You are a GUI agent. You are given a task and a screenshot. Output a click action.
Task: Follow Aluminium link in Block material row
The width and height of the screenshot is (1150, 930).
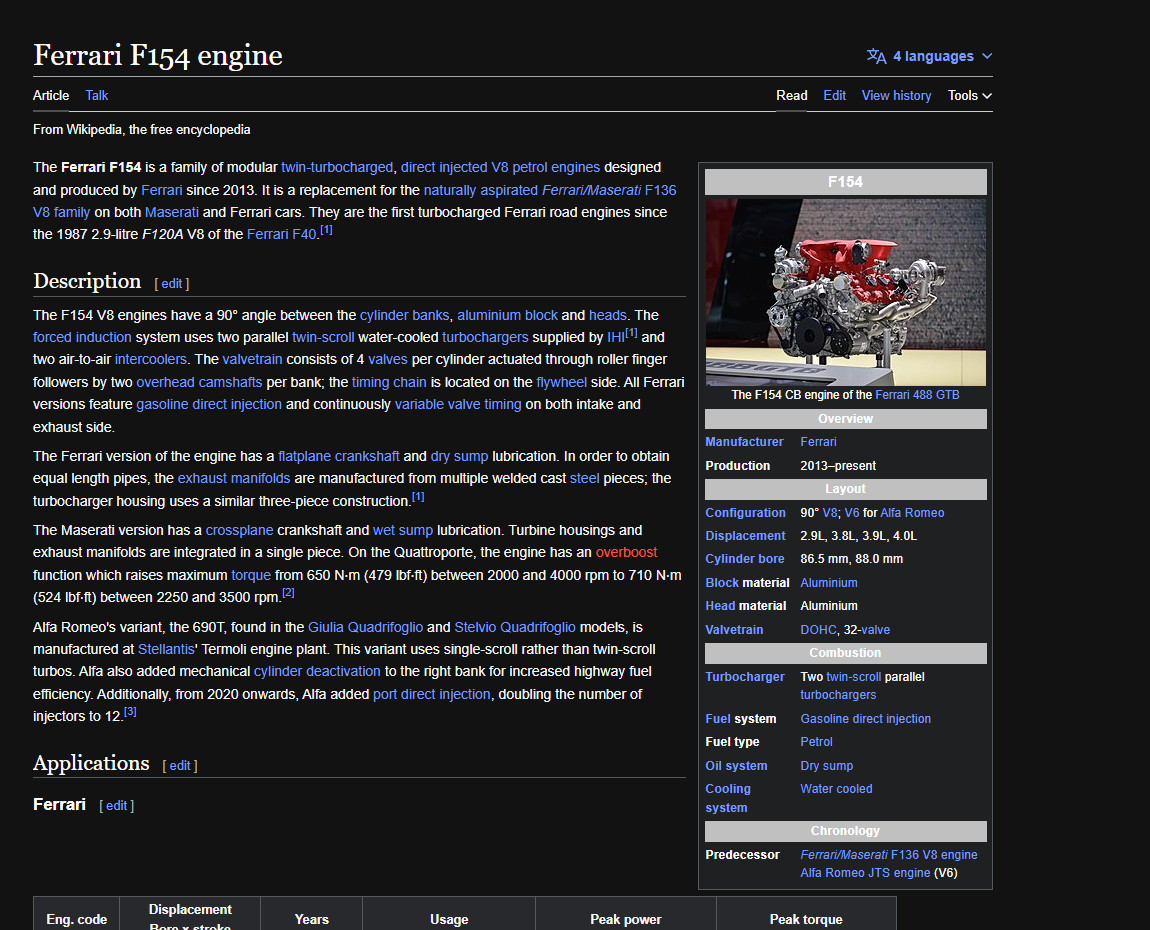829,582
